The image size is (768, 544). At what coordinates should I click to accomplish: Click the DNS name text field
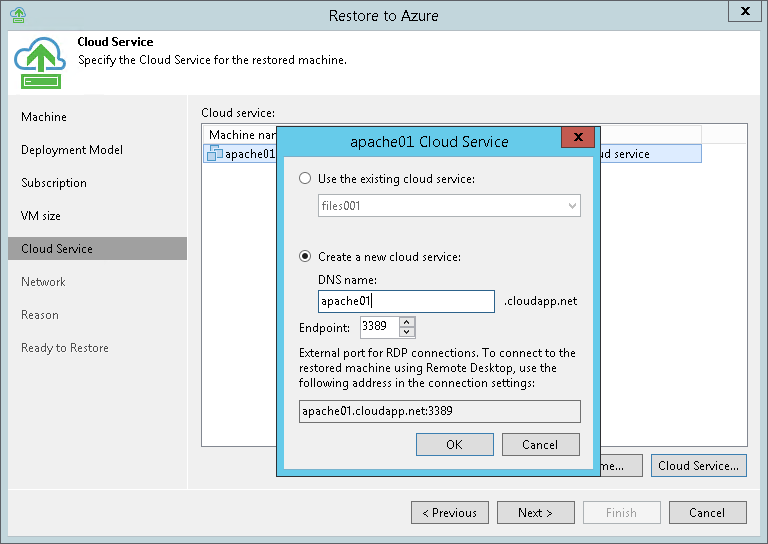[x=406, y=301]
